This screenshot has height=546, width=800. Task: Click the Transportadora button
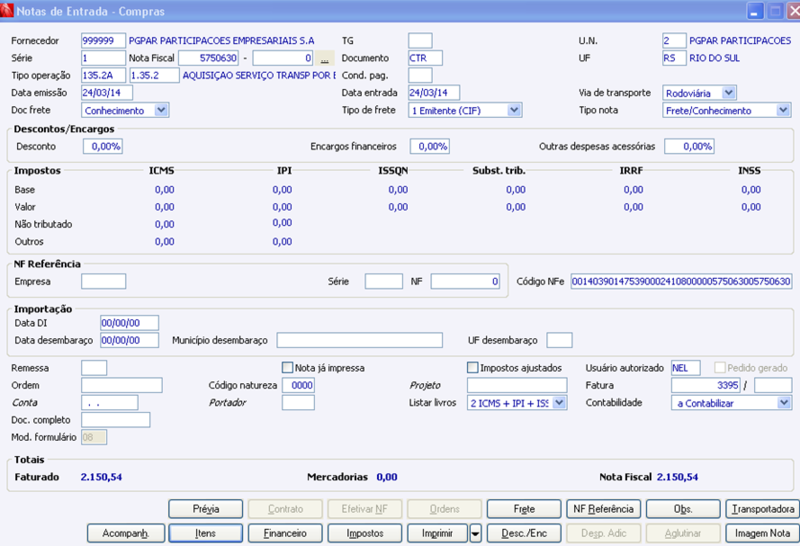pos(764,509)
